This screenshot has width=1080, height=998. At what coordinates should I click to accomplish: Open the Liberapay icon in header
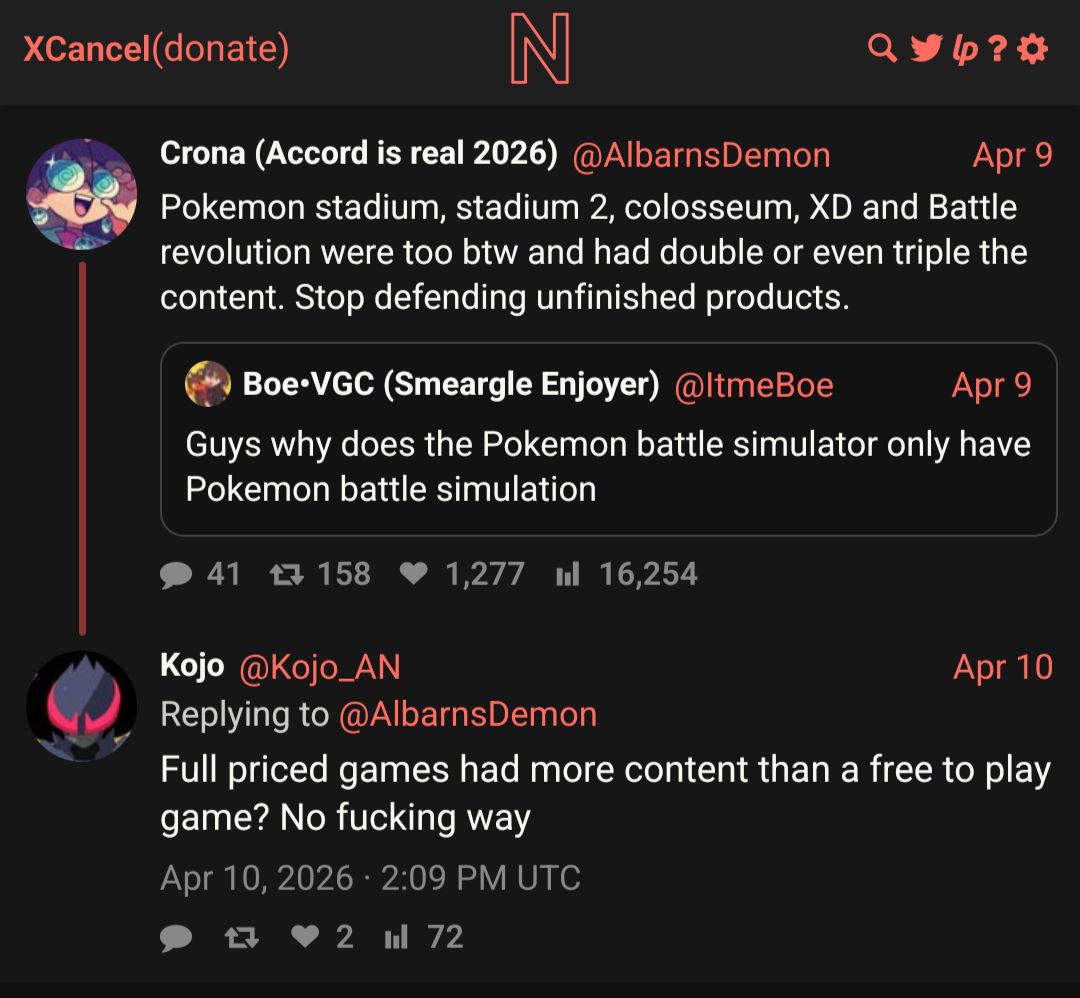point(965,50)
